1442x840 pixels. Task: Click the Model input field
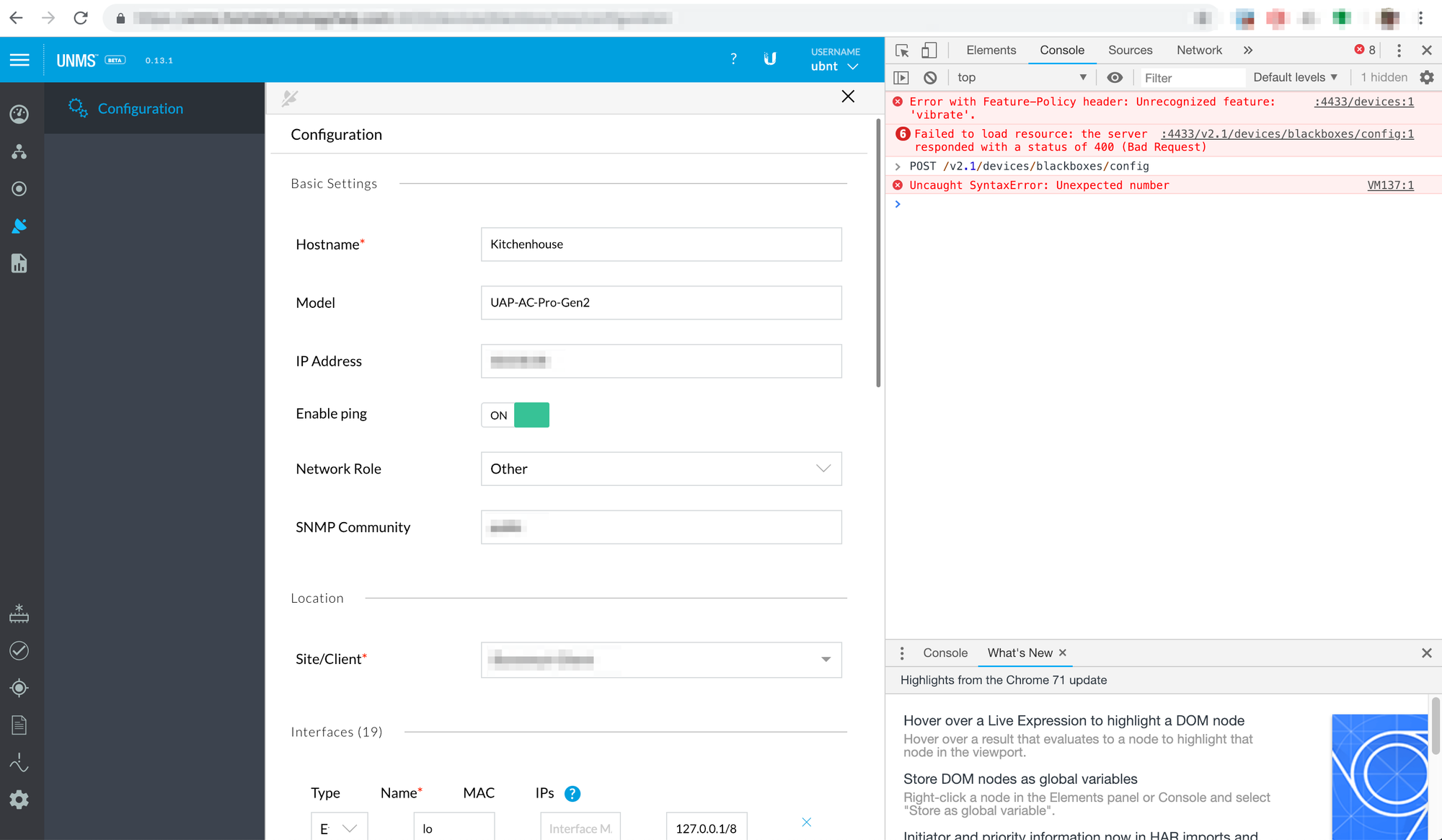(x=661, y=303)
